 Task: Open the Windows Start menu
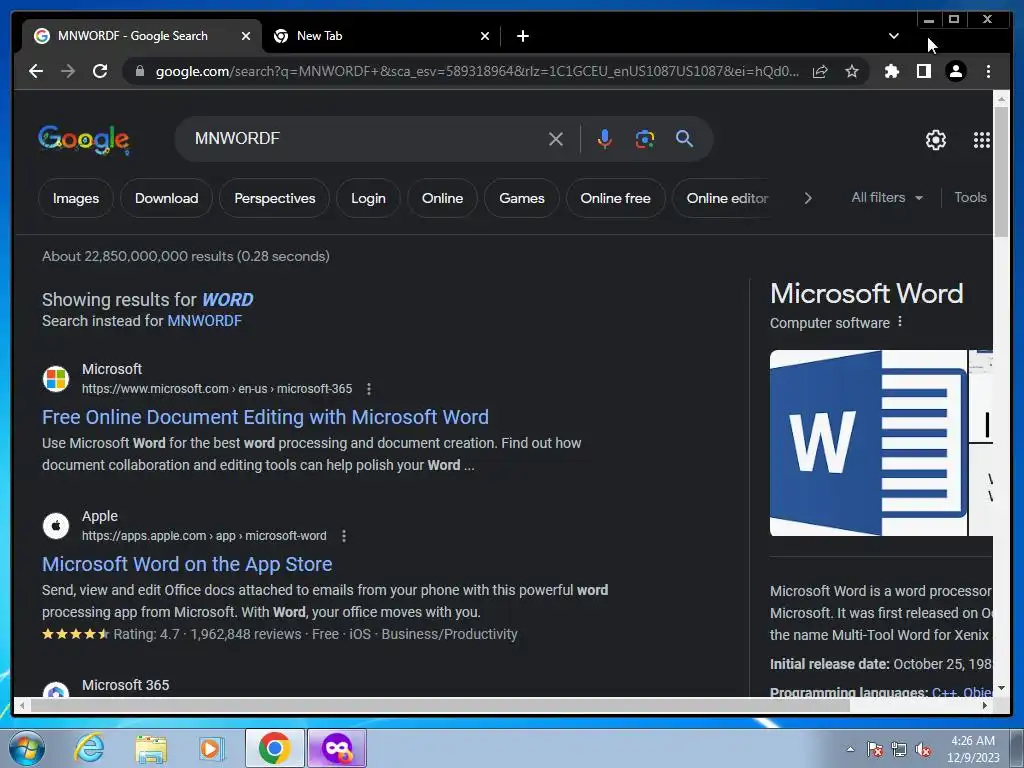point(27,748)
